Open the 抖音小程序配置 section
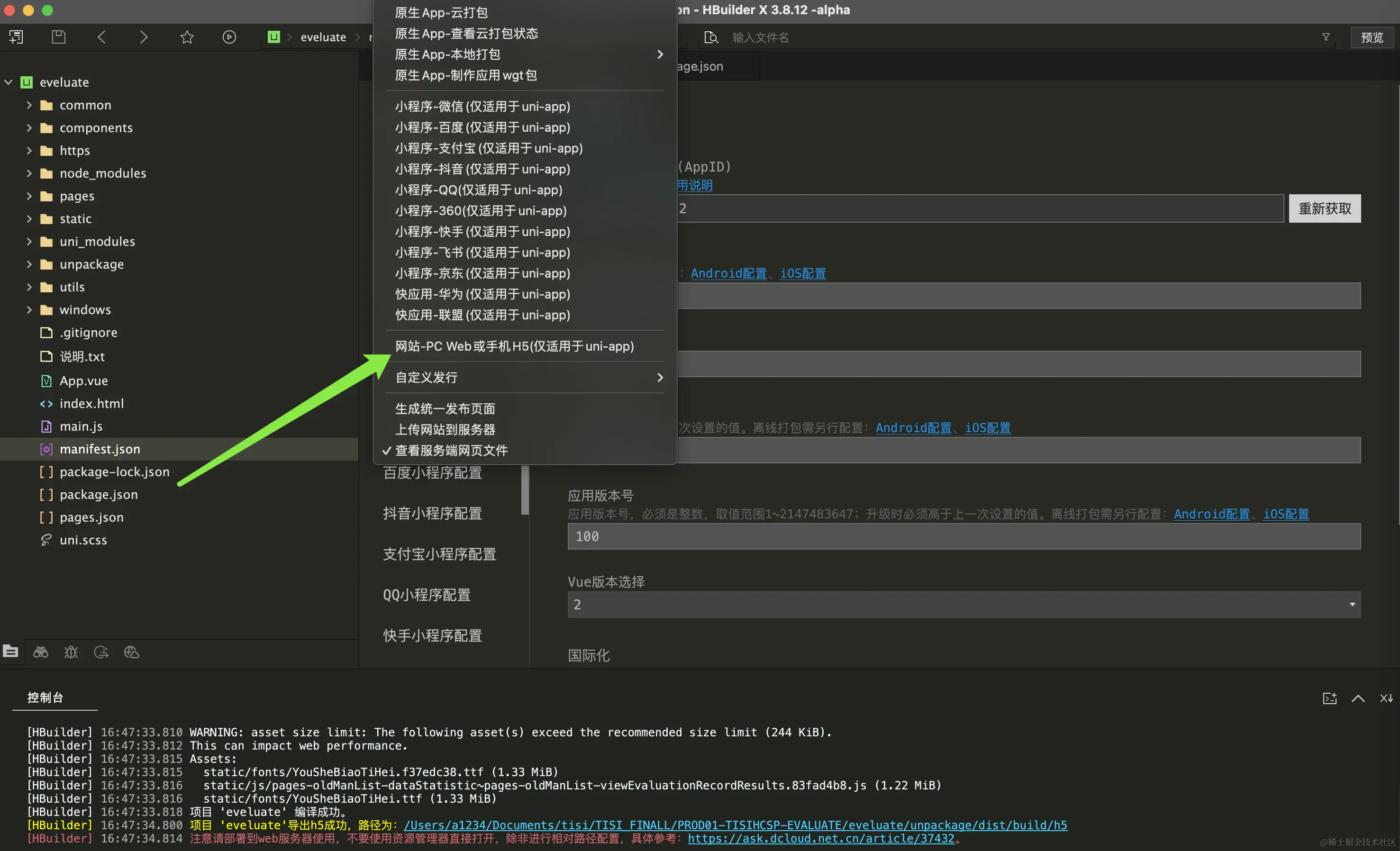The width and height of the screenshot is (1400, 851). 432,514
